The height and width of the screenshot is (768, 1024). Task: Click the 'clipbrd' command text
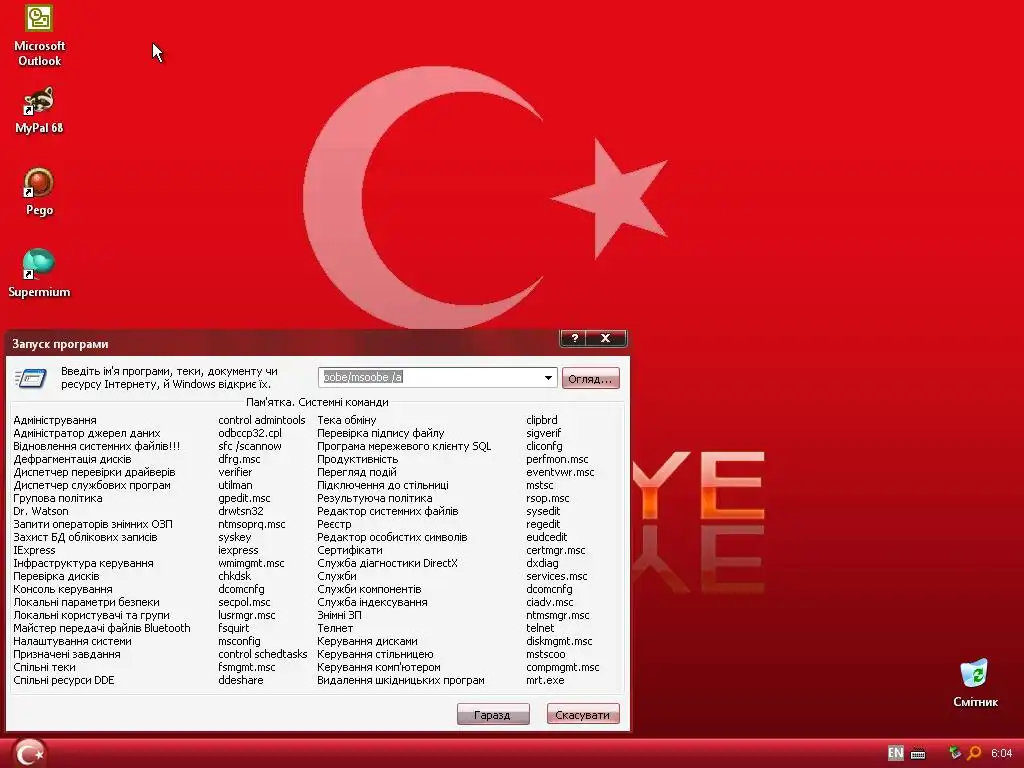coord(542,420)
